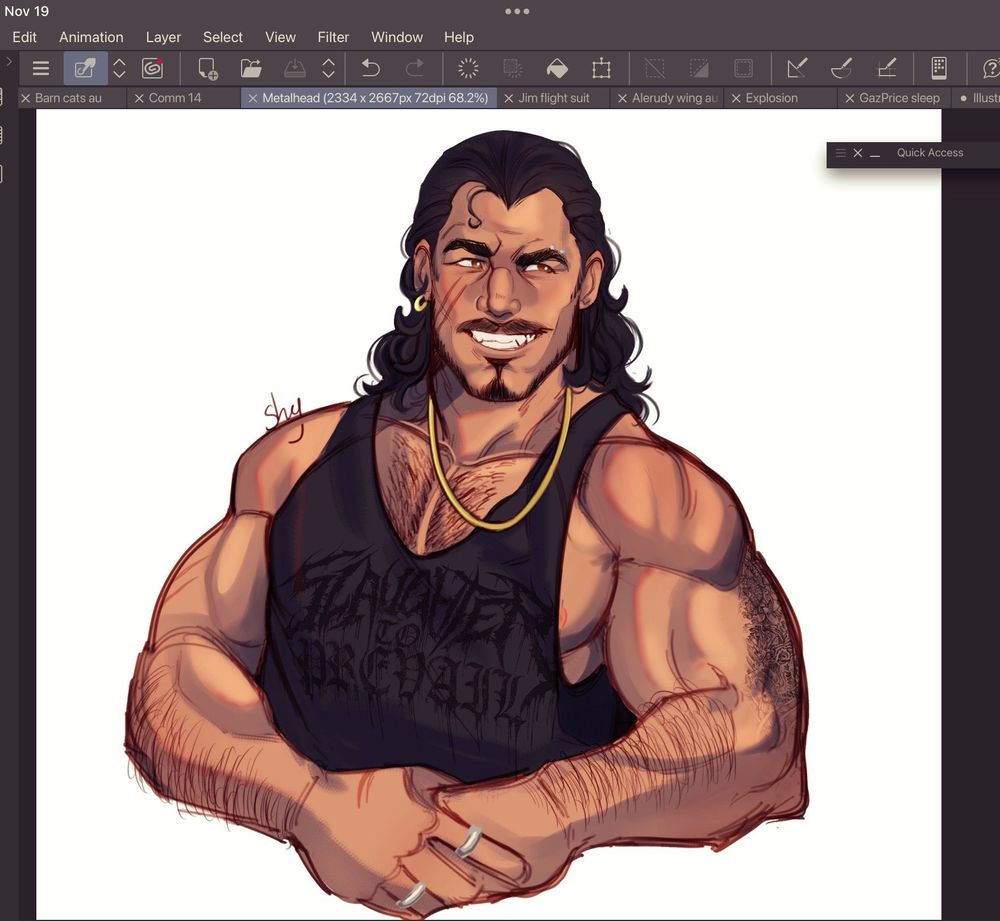The height and width of the screenshot is (921, 1000).
Task: Open the Select menu
Action: (223, 38)
